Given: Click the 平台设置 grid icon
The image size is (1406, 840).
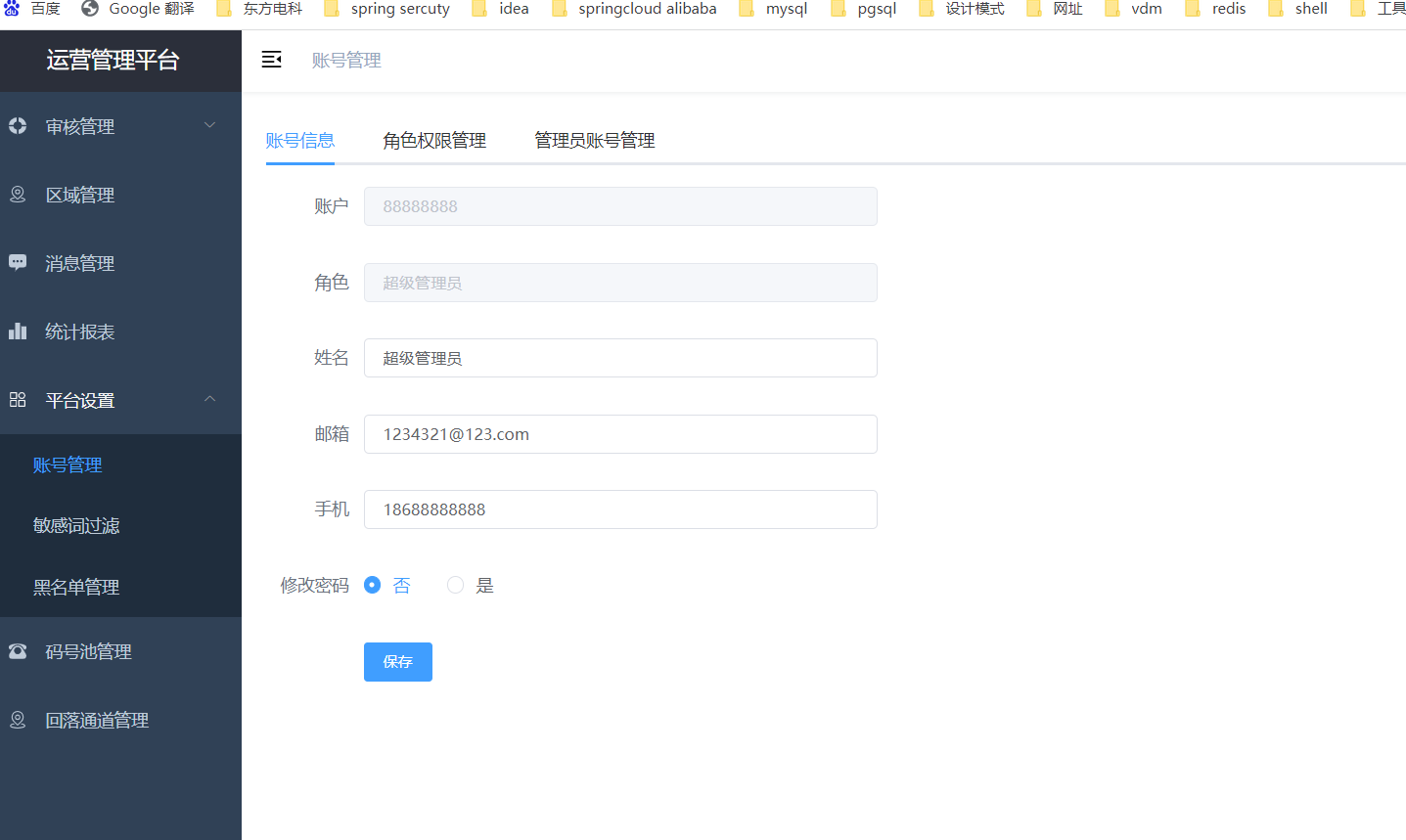Looking at the screenshot, I should click(x=18, y=399).
